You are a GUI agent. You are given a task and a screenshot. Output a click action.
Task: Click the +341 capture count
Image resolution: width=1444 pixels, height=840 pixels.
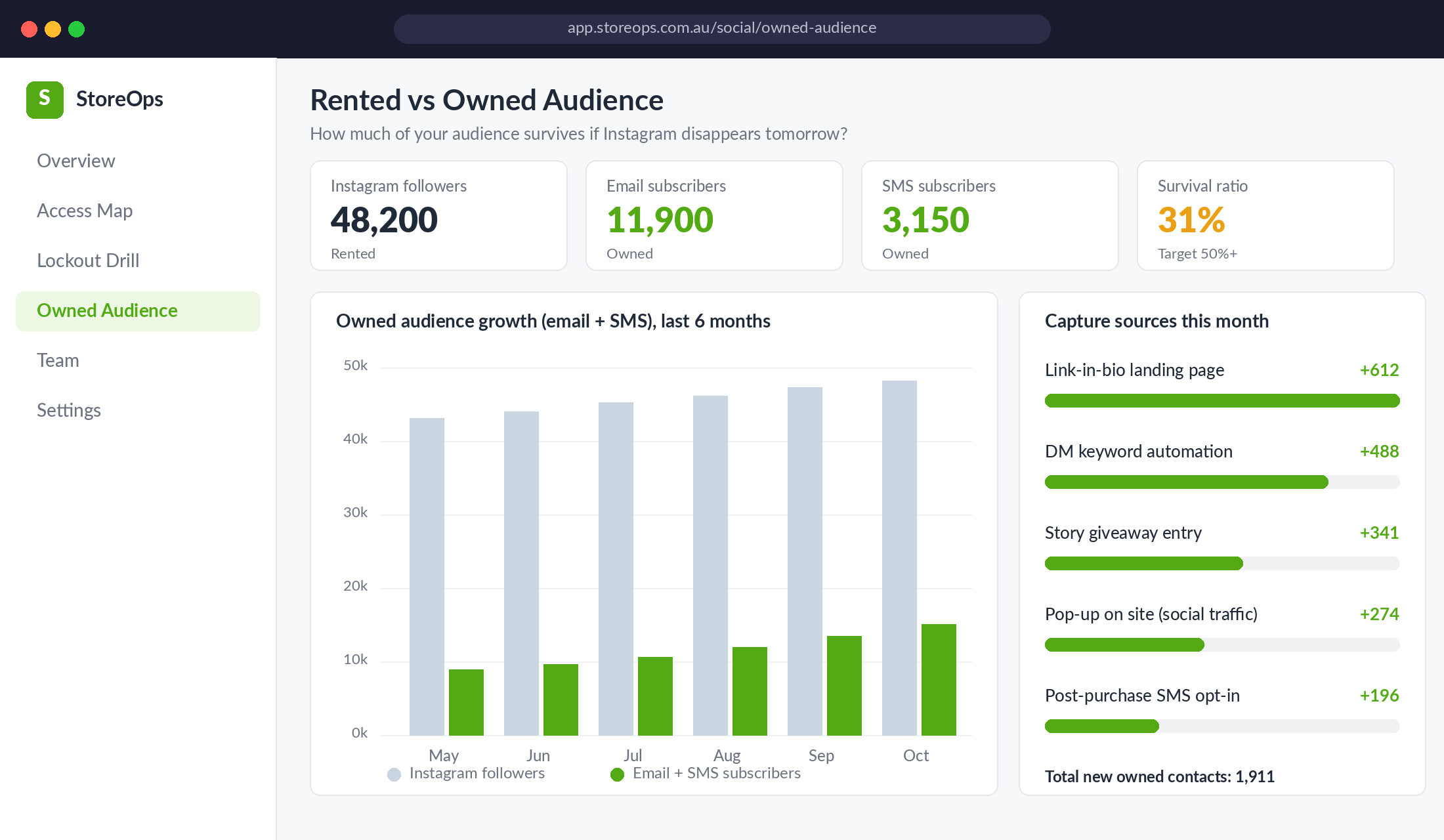point(1379,533)
